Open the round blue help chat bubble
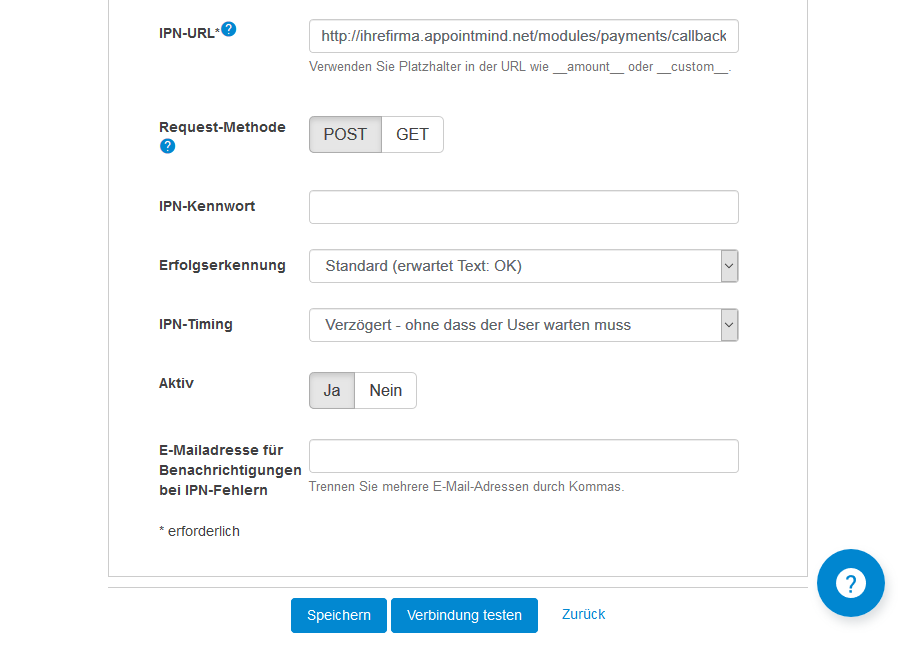This screenshot has height=647, width=915. coord(850,583)
